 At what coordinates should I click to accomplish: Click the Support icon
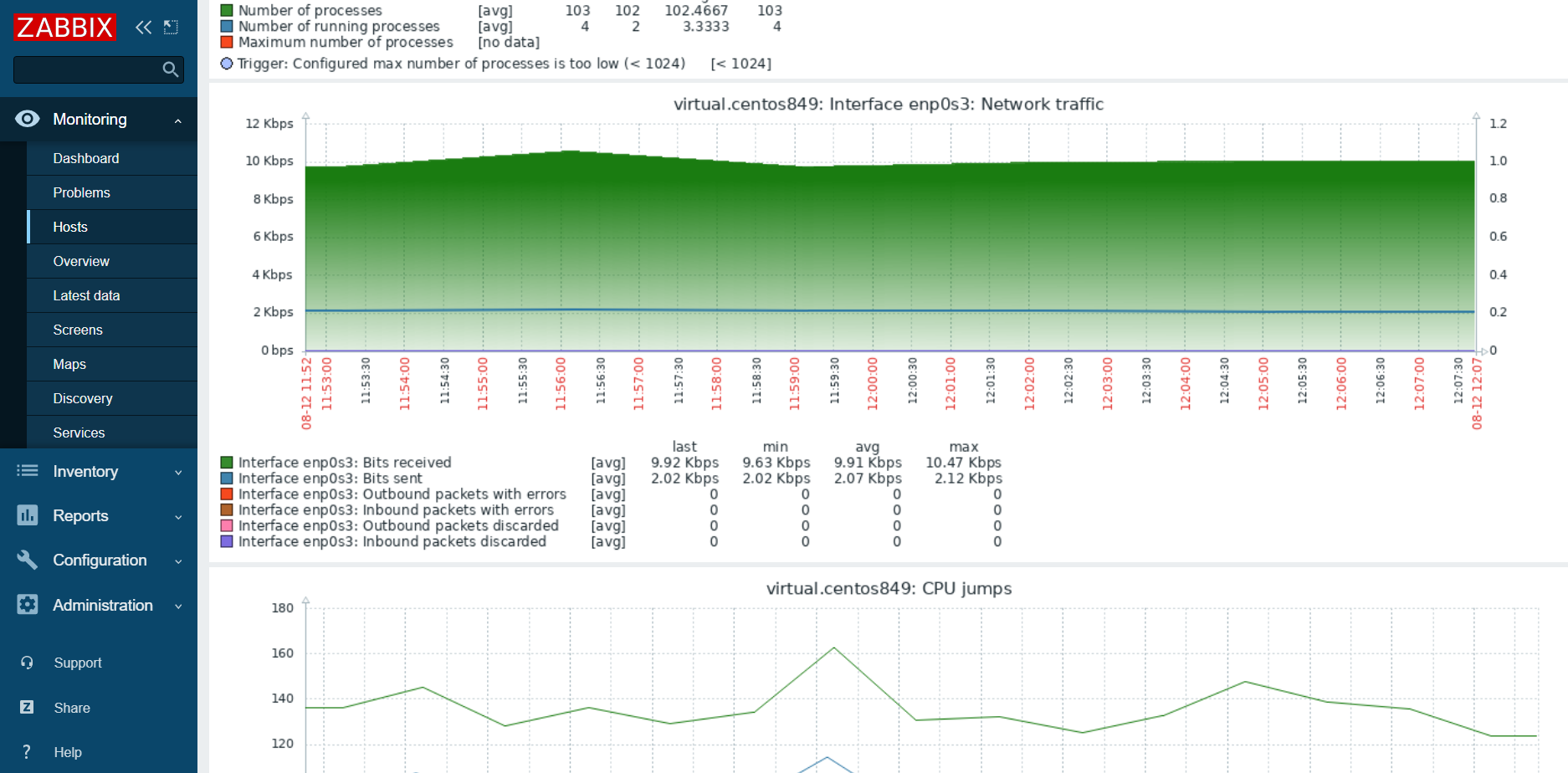pos(27,662)
